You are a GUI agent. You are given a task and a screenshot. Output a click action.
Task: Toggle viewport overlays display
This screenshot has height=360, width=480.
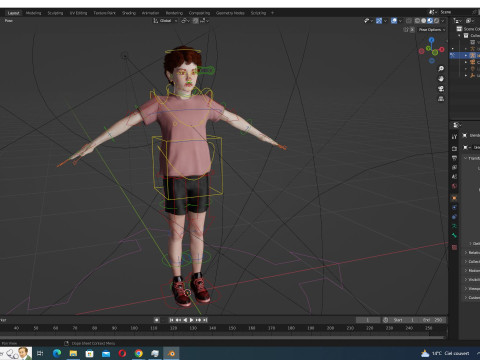click(x=394, y=21)
